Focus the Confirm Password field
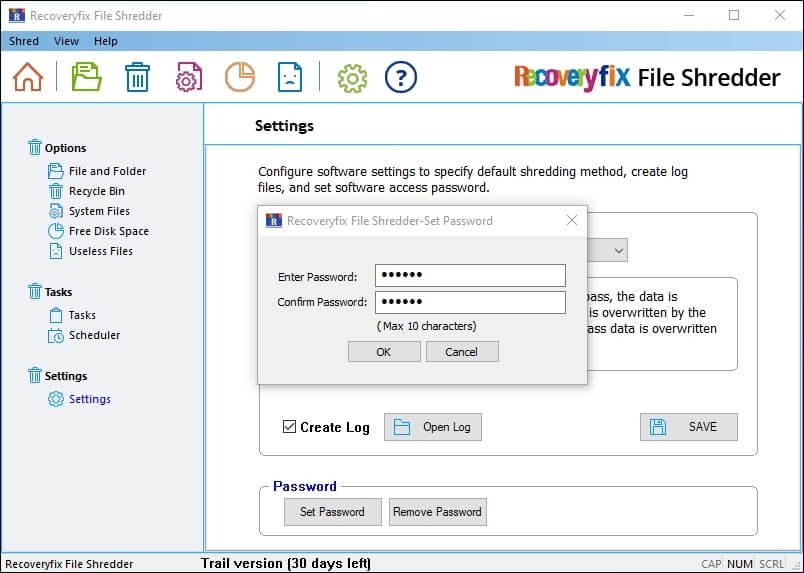 [x=470, y=302]
